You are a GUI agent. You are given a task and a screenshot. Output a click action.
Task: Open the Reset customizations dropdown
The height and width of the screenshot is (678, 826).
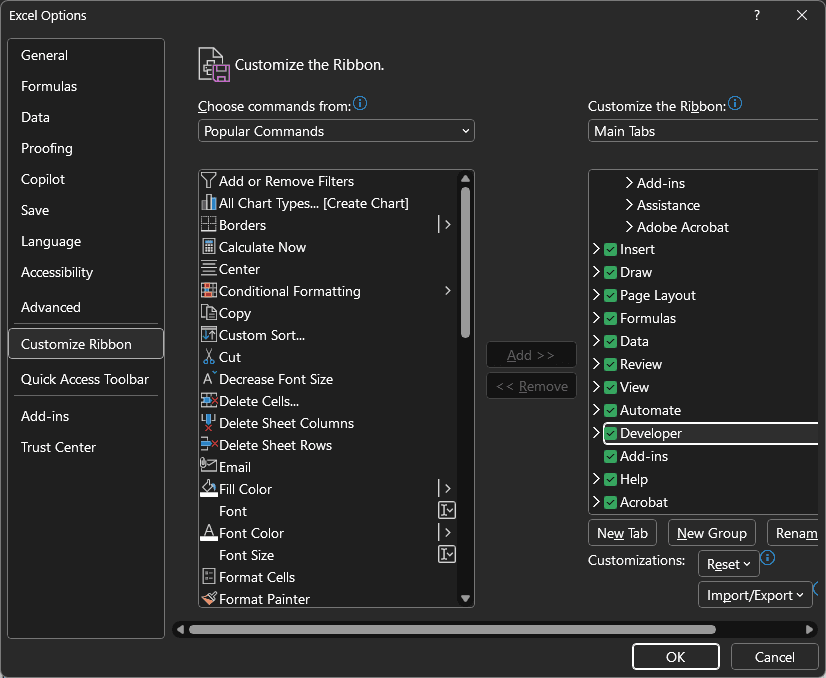tap(729, 564)
